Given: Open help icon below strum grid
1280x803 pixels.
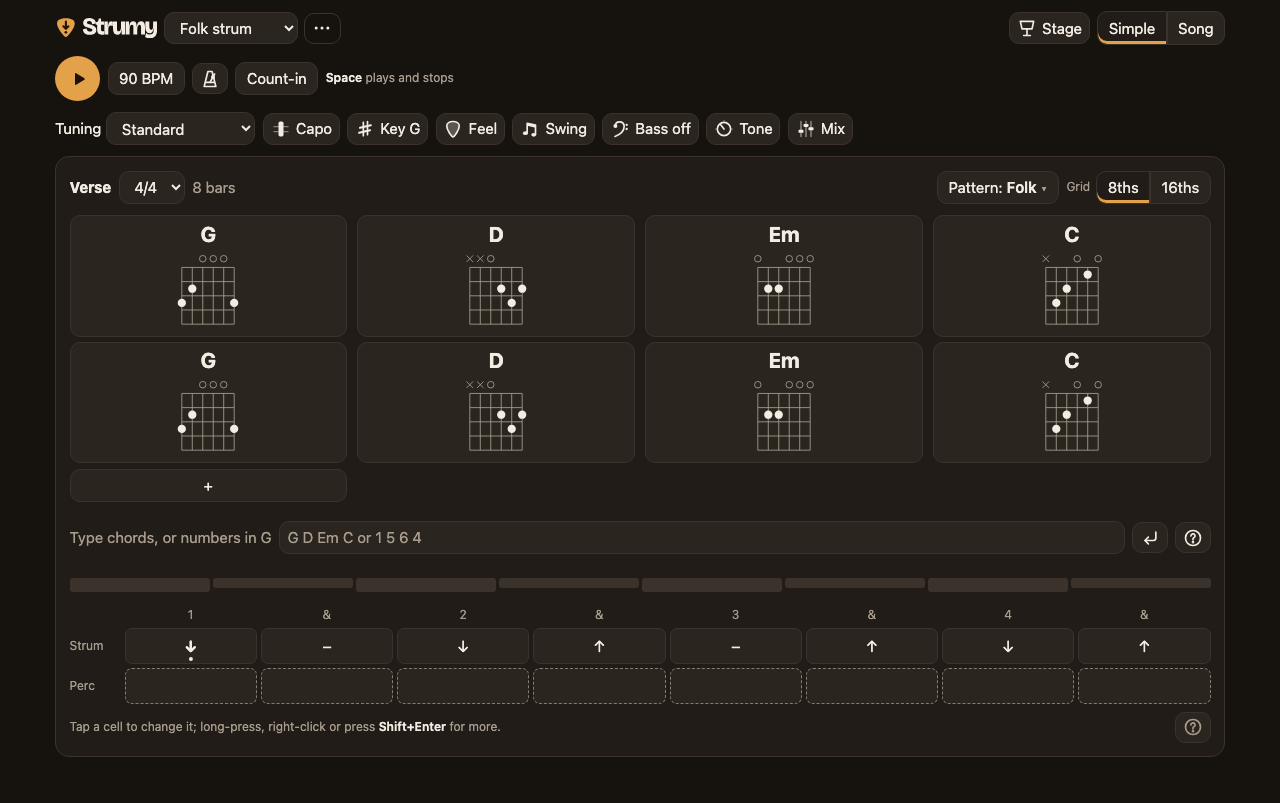Looking at the screenshot, I should (x=1193, y=727).
